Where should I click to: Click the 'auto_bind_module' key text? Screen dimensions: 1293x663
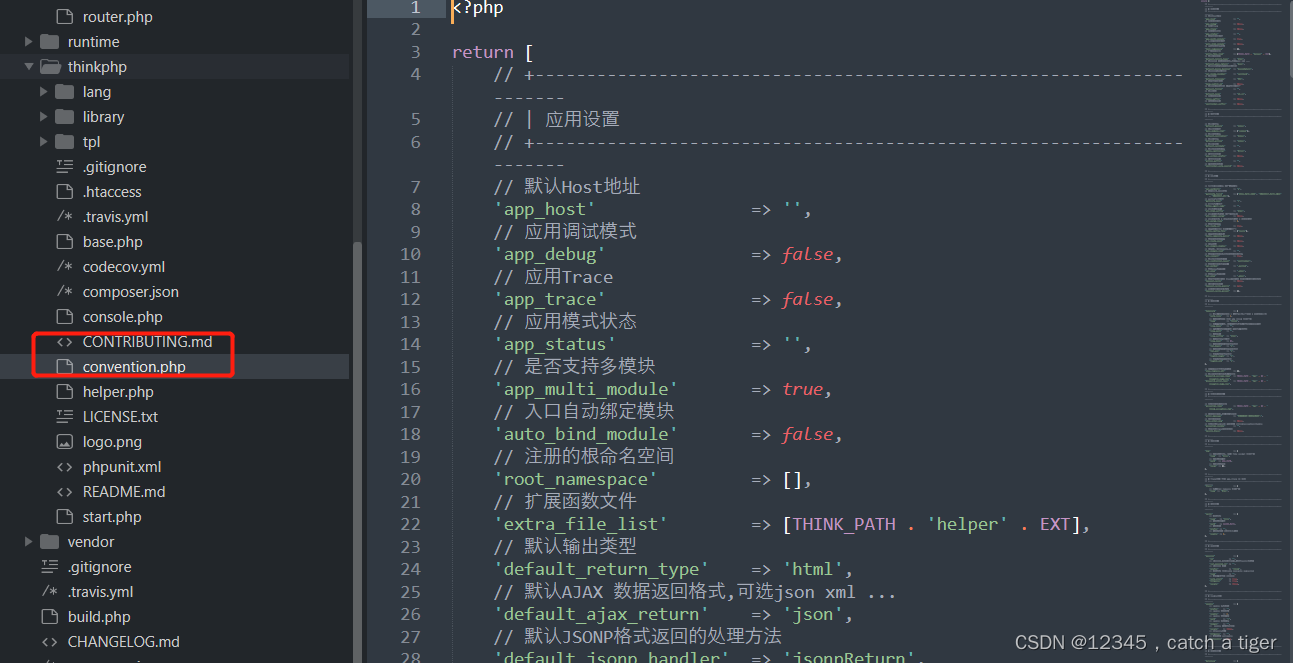point(586,435)
